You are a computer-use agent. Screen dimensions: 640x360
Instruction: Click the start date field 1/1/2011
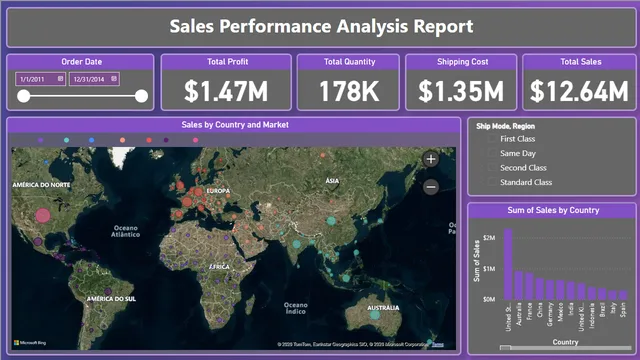tap(40, 79)
